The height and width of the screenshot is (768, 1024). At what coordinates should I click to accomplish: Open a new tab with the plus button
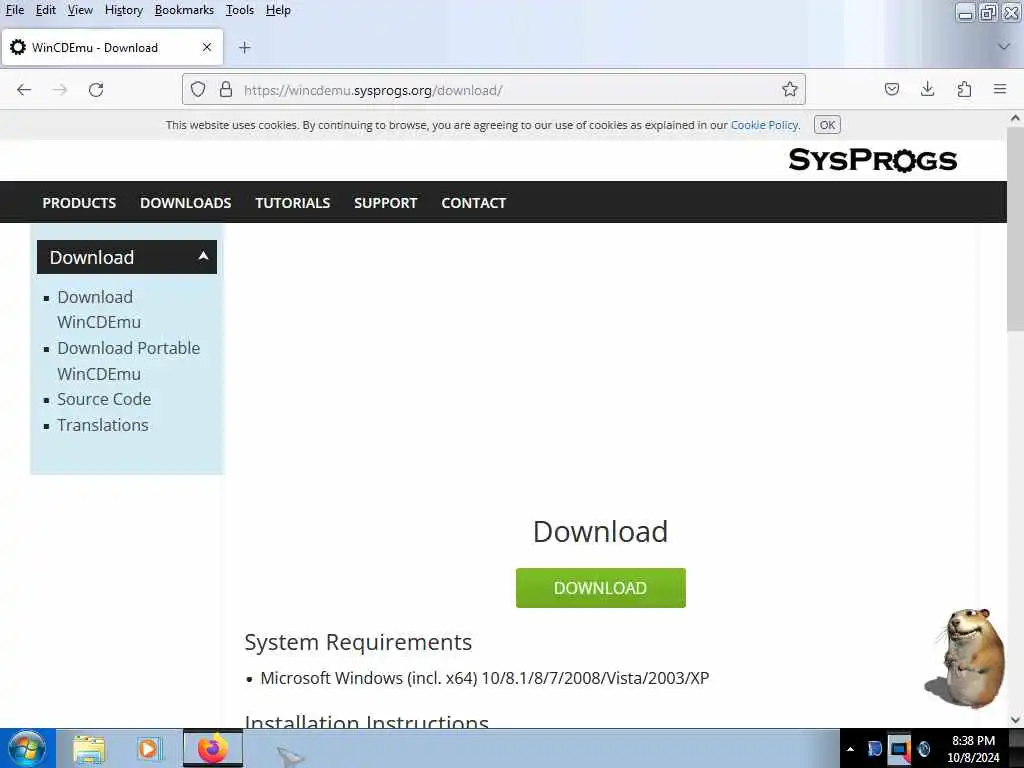[x=245, y=48]
